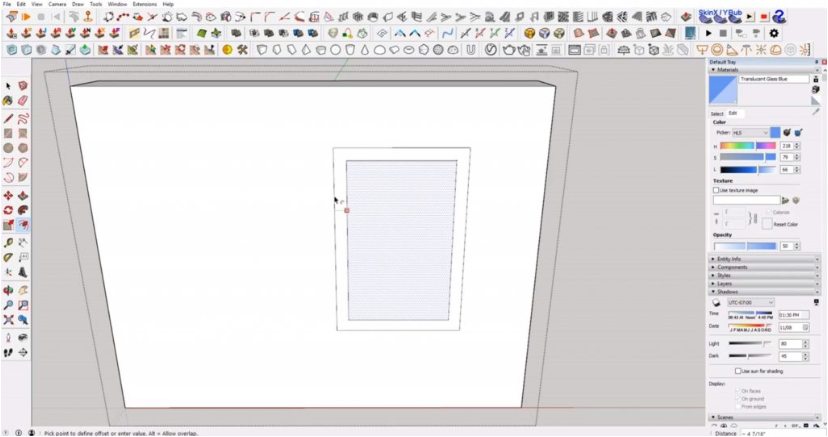Toggle Display Shadows icon in Shadows panel
Viewport: 828px width, 437px height.
coord(716,302)
